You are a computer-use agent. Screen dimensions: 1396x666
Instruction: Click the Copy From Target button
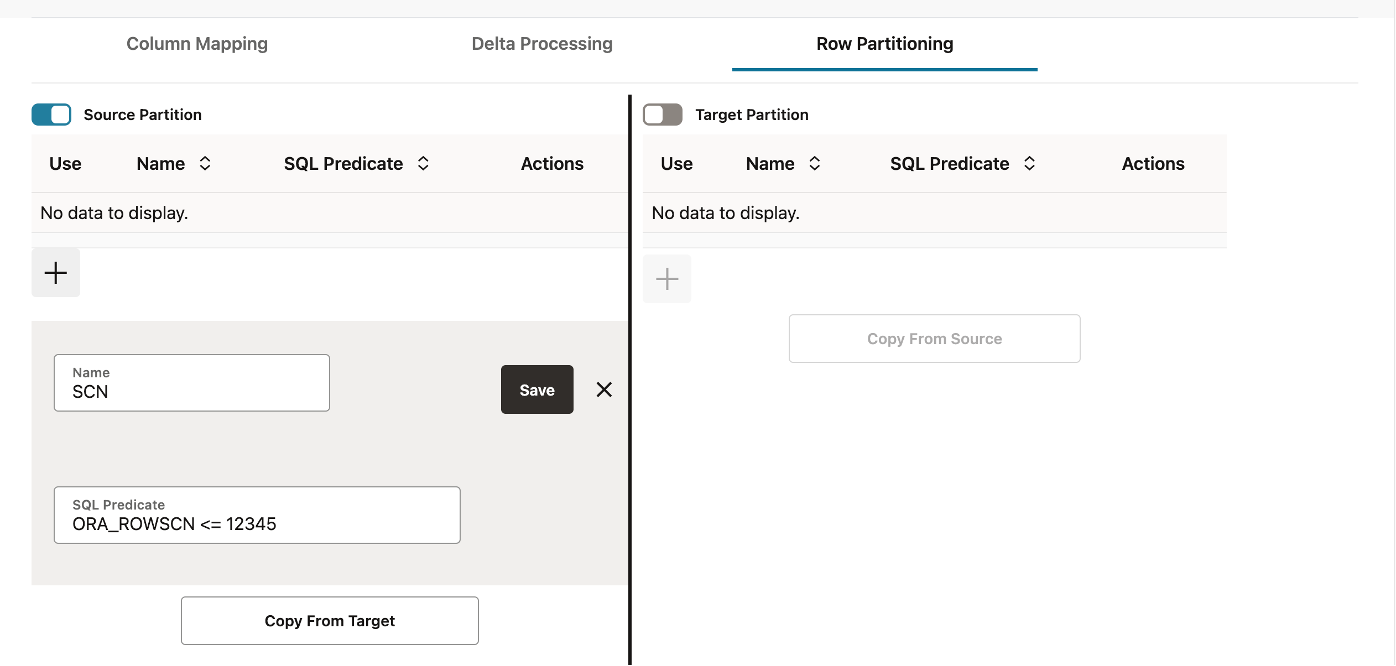click(330, 621)
